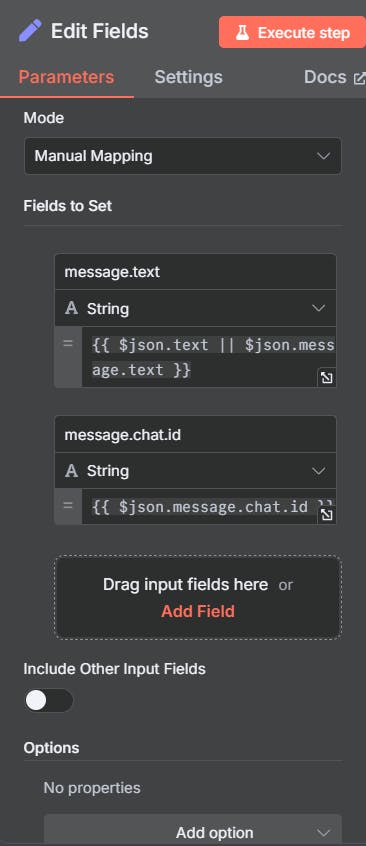Open the Add option dropdown

tap(193, 831)
